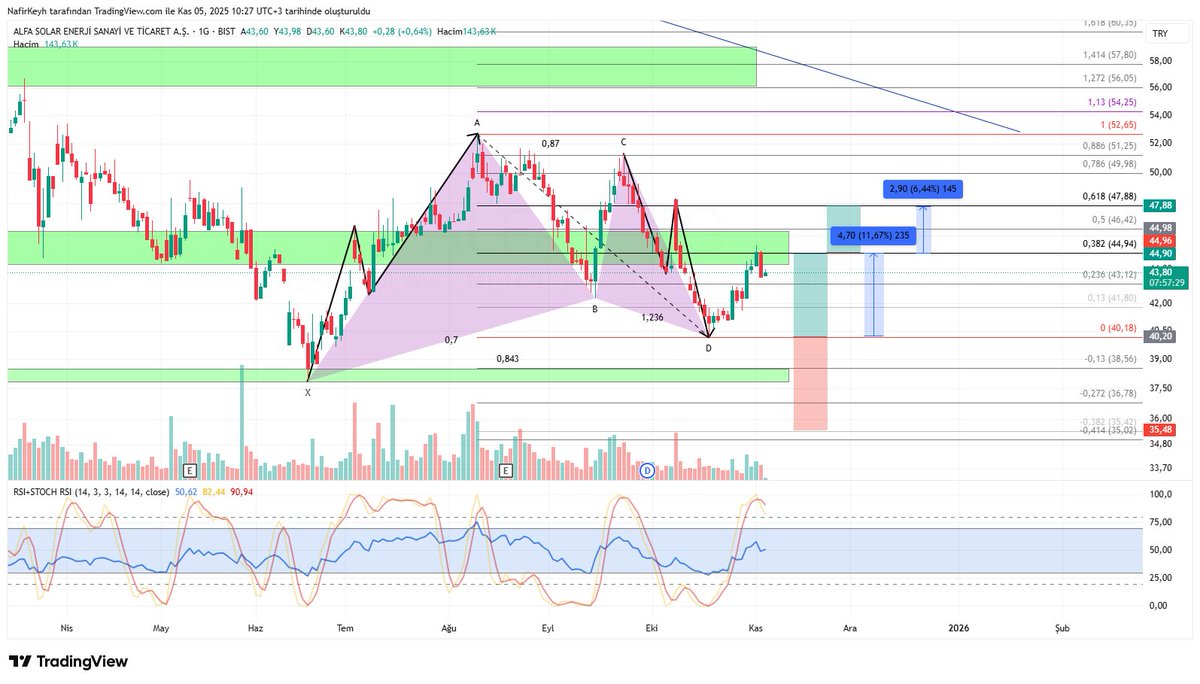Click the TRY currency label
The height and width of the screenshot is (684, 1200).
(1160, 34)
